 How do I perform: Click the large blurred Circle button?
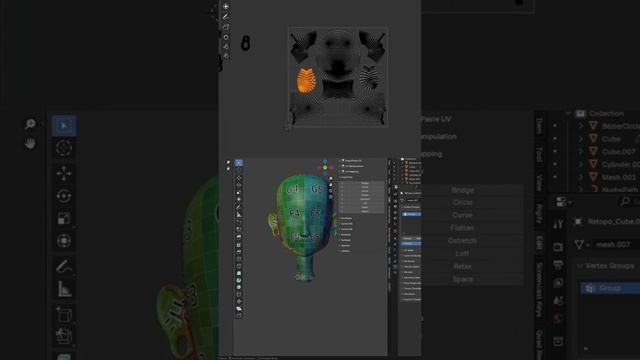coord(462,202)
